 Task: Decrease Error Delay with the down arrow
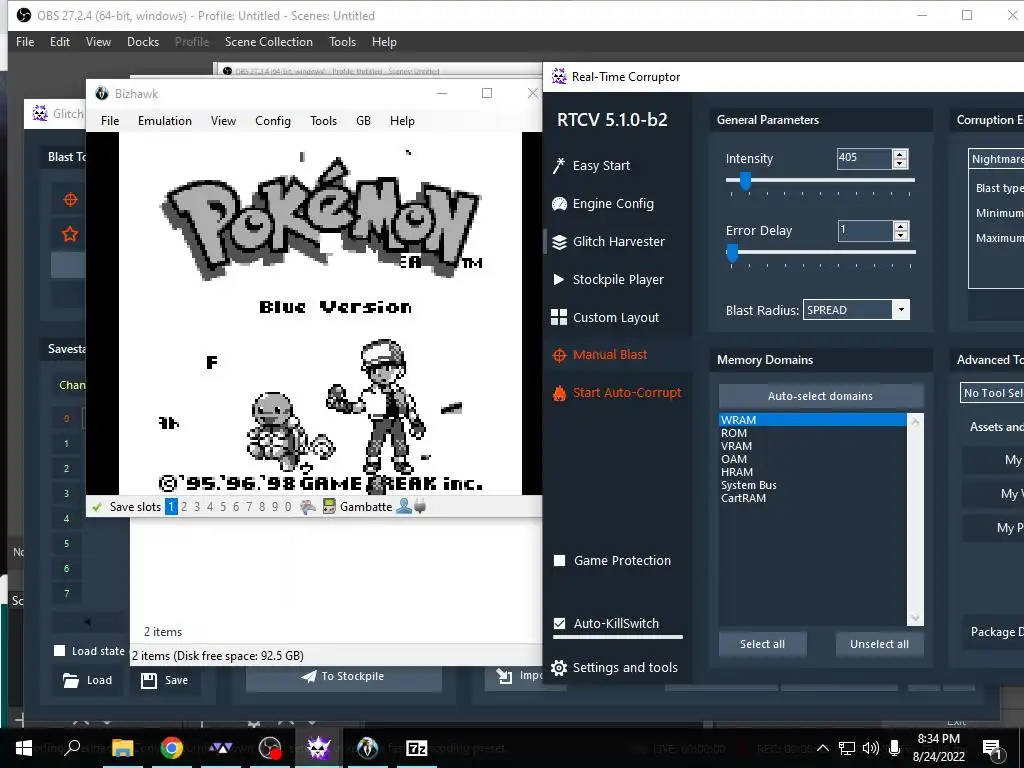pyautogui.click(x=901, y=235)
